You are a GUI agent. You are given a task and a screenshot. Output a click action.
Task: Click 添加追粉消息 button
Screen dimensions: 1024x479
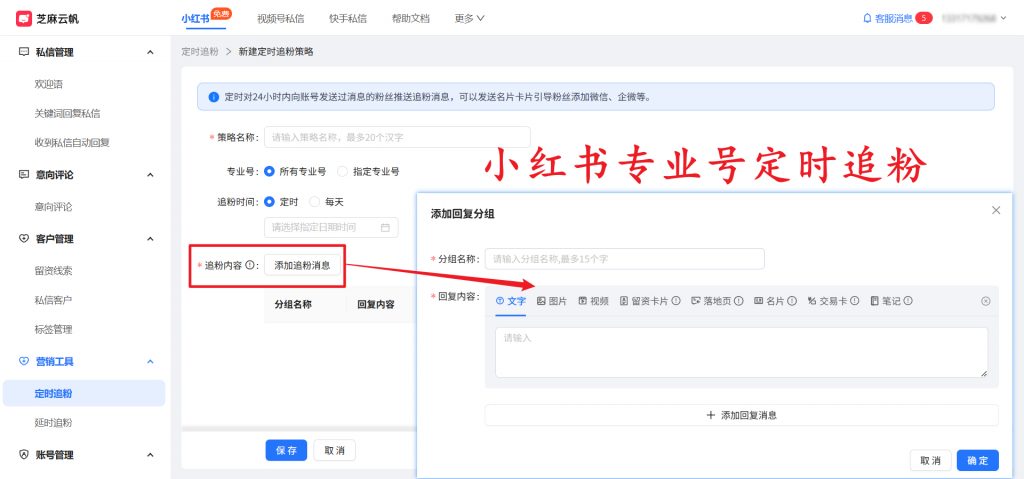pyautogui.click(x=302, y=265)
